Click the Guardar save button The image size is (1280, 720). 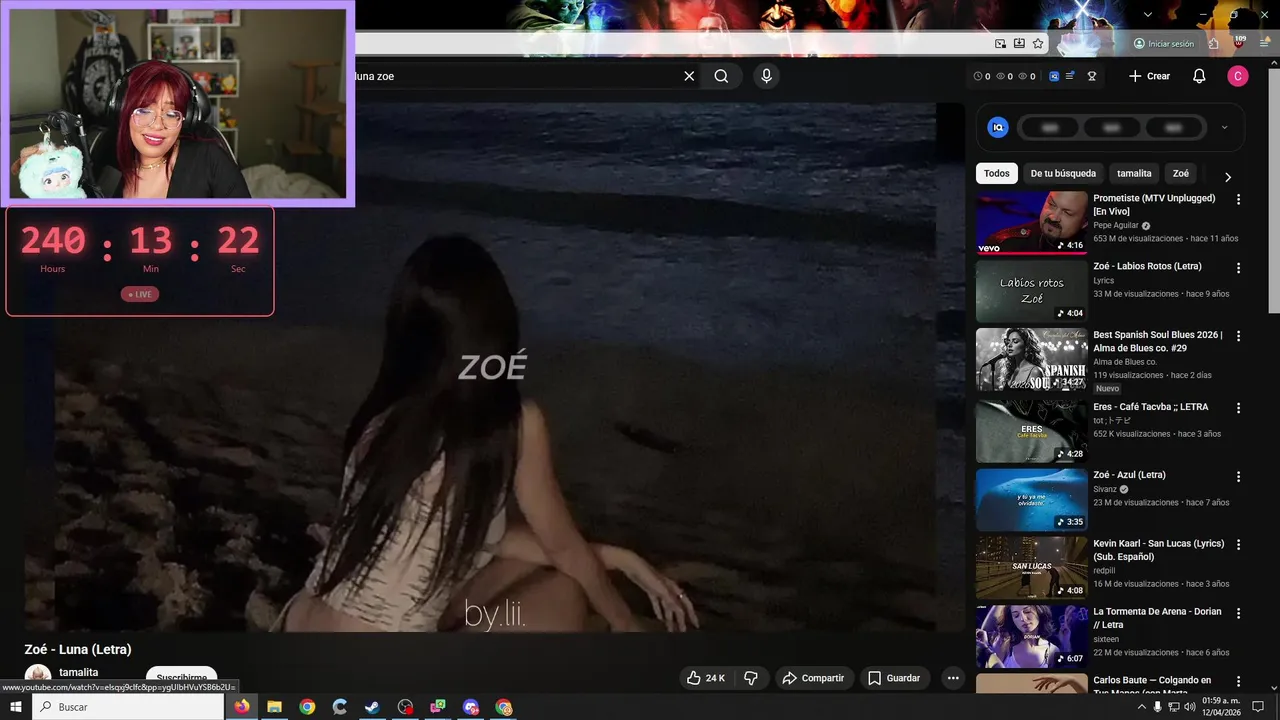[x=894, y=678]
